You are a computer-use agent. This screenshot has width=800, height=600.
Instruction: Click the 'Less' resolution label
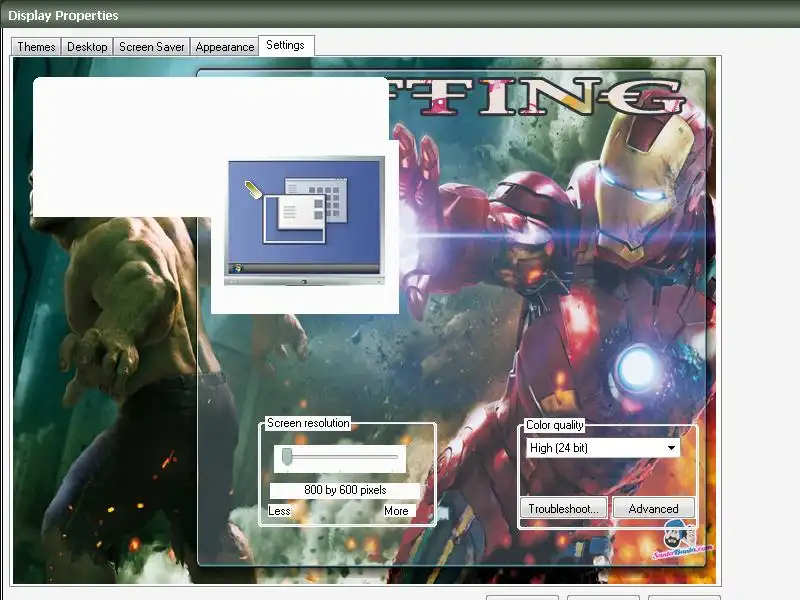click(x=279, y=511)
